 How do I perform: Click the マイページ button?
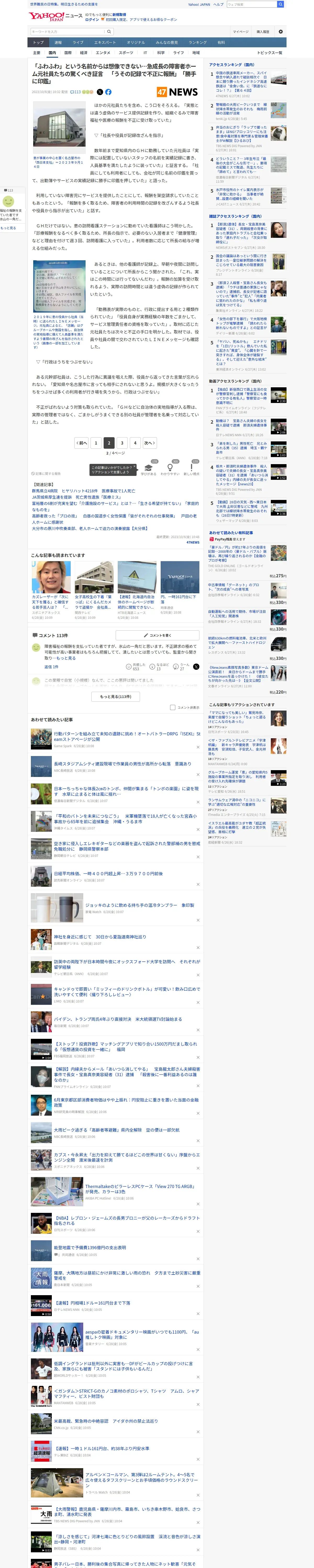coord(240,32)
